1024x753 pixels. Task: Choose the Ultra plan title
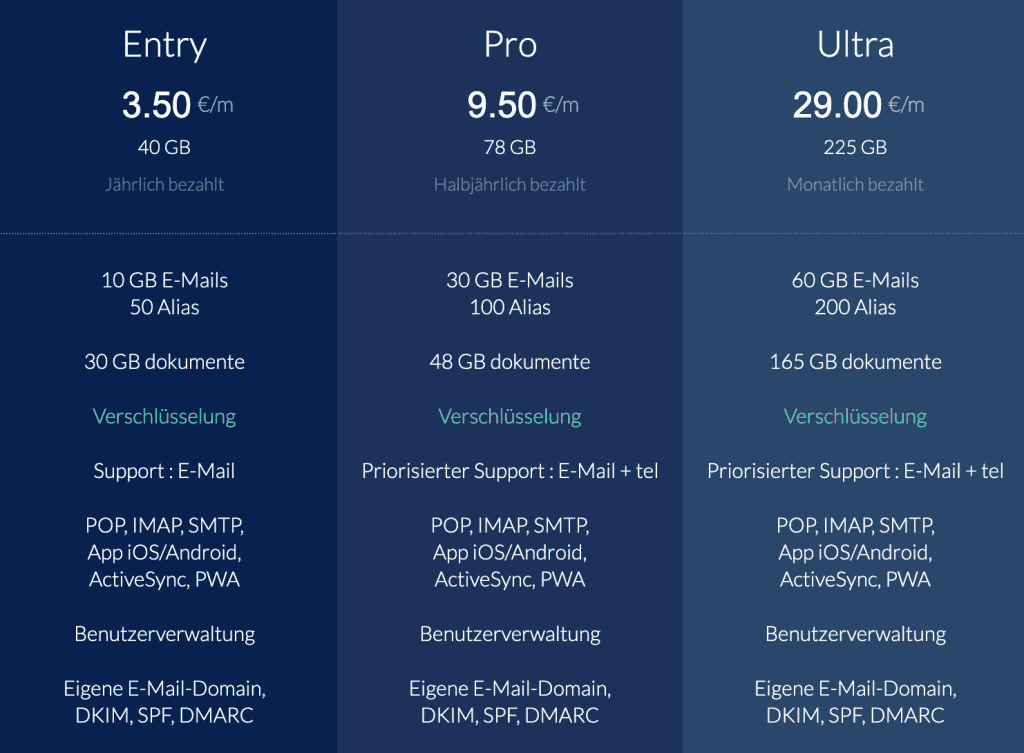(x=855, y=44)
